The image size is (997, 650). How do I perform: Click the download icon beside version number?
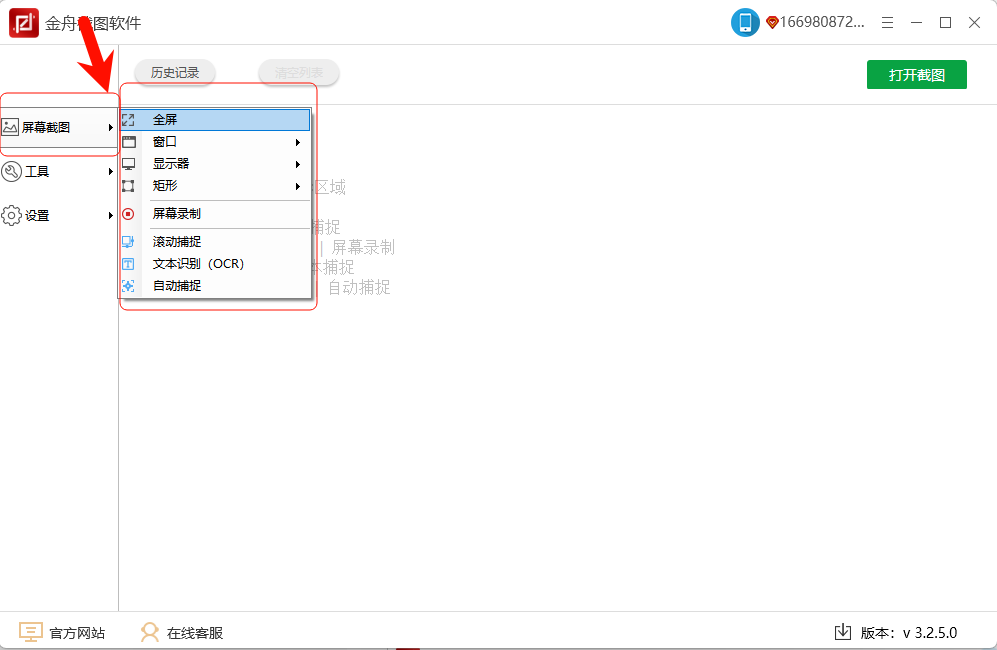842,632
